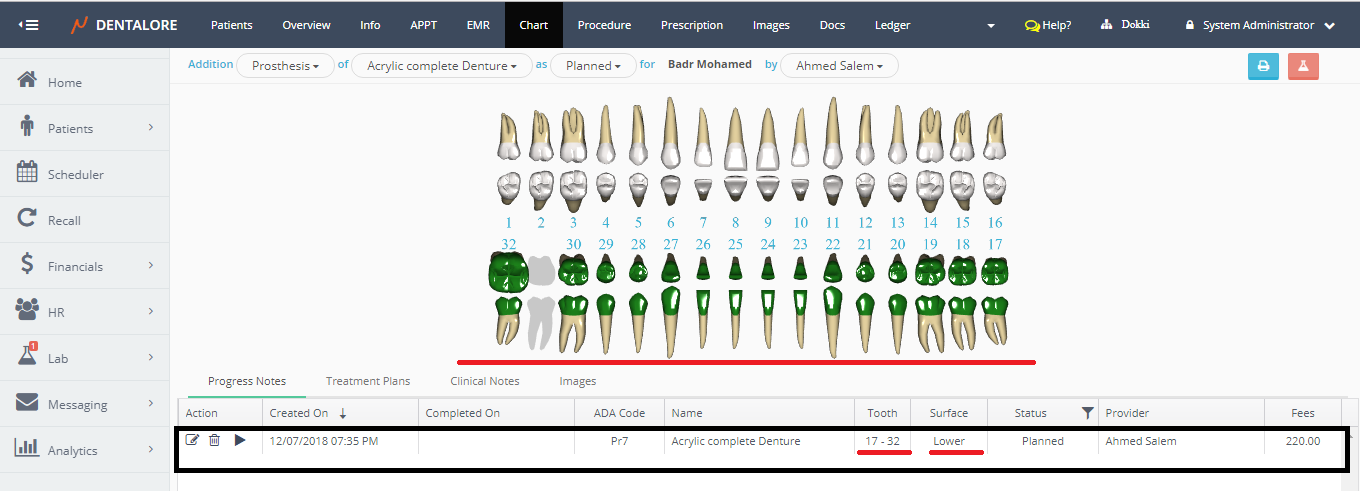Click the red lab flask button
Viewport: 1360px width, 491px height.
[1303, 66]
